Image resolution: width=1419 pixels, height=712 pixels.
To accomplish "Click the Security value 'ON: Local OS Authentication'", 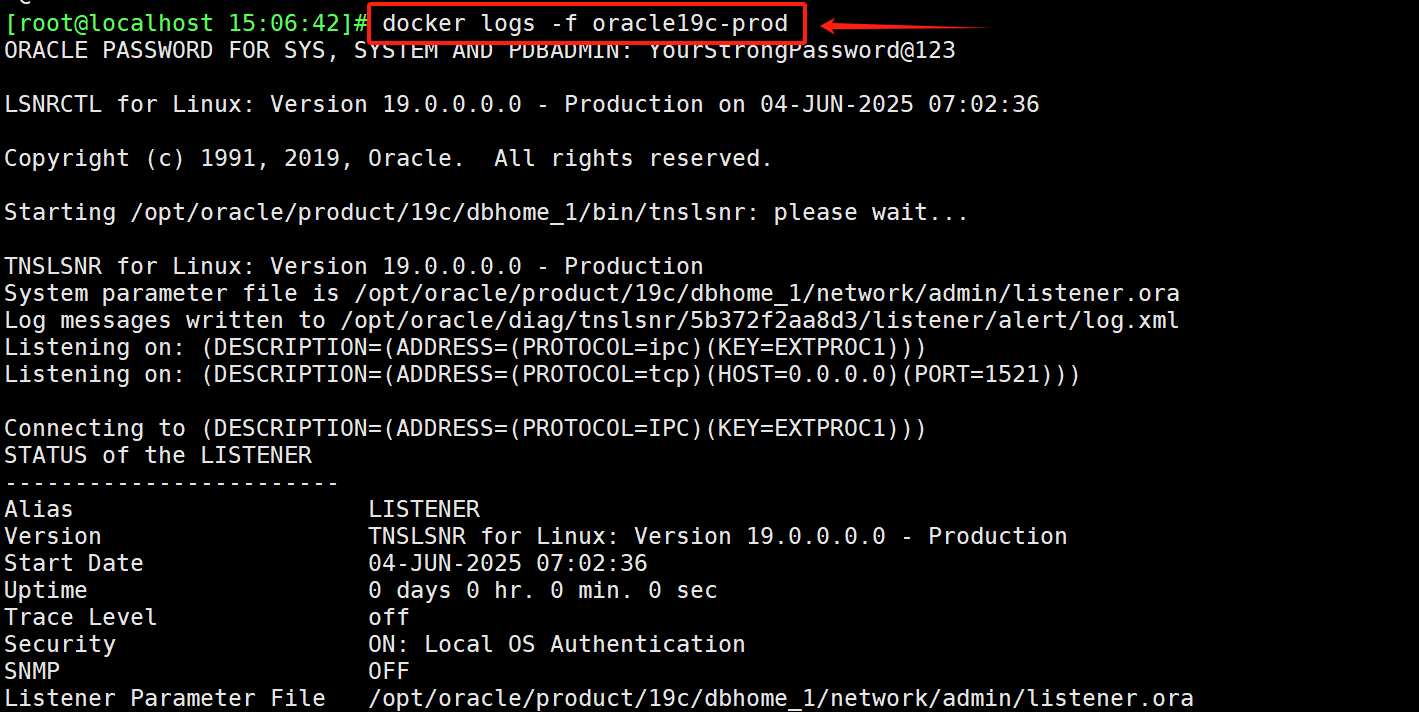I will pos(557,644).
